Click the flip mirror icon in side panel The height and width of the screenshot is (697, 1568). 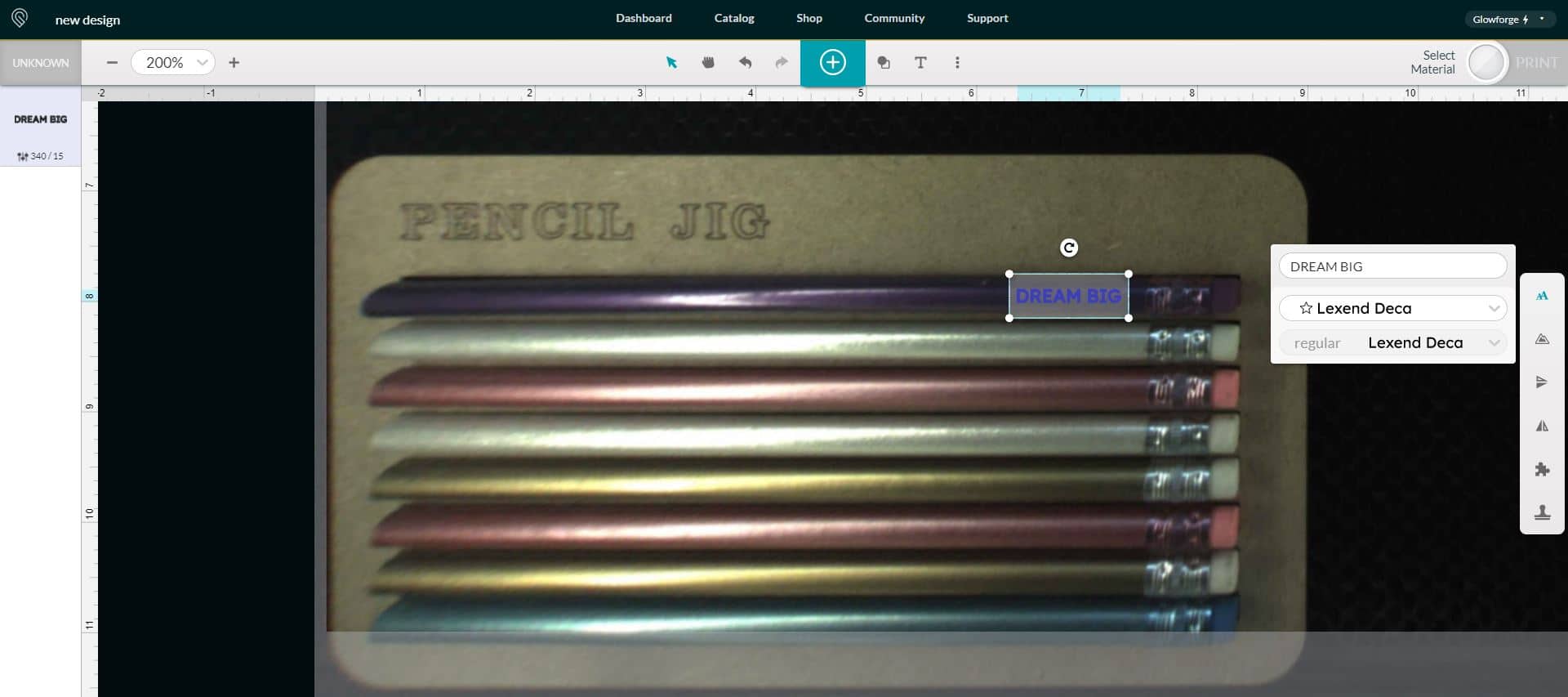[1542, 426]
